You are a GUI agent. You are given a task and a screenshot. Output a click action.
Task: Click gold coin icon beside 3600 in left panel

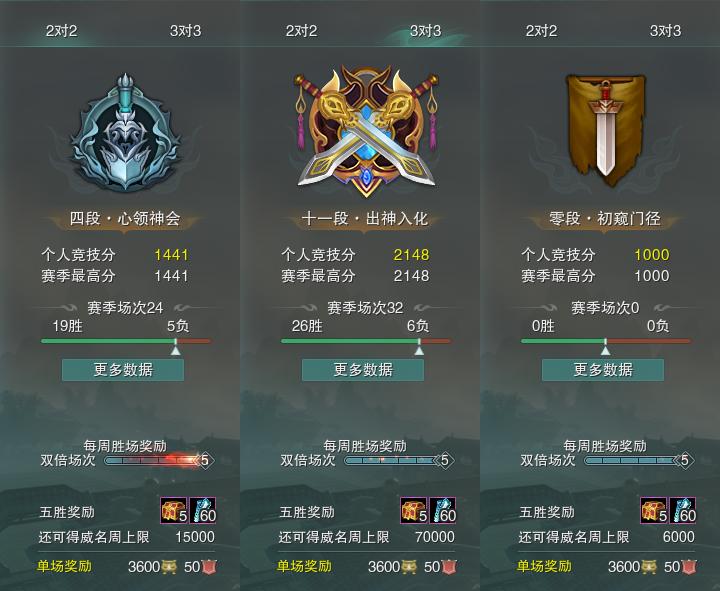point(168,567)
